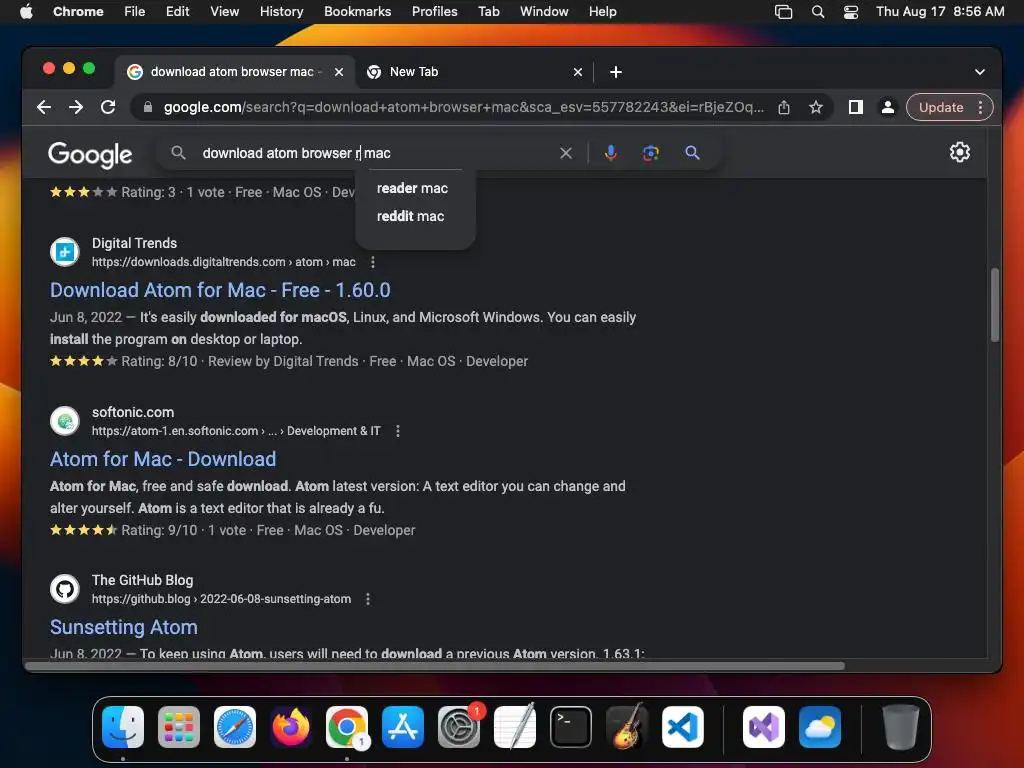Screen dimensions: 1024x768
Task: Open 'Download Atom for Mac - Free - 1.60.0' link
Action: 220,290
